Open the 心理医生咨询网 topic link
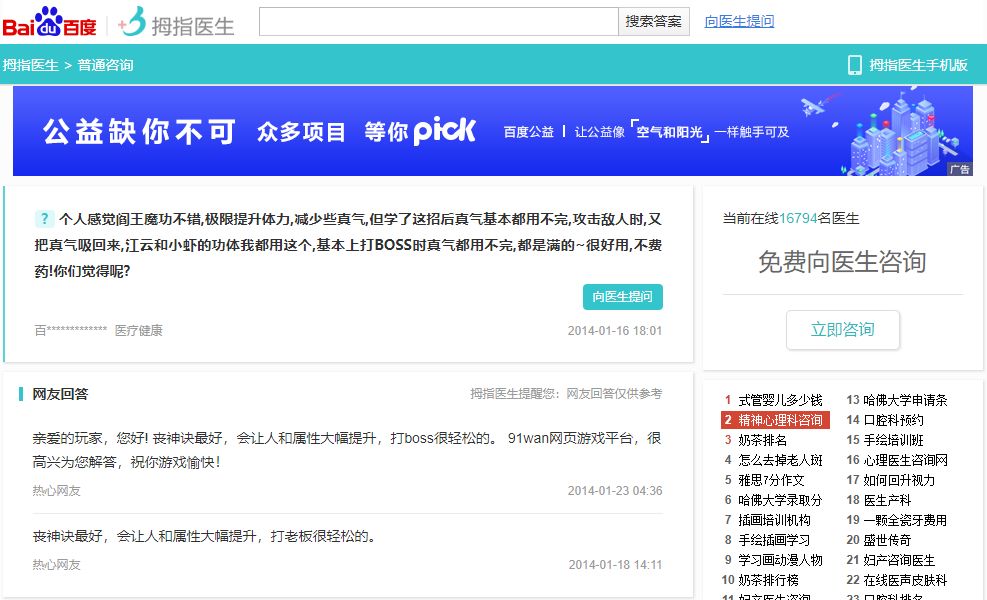Screen dimensions: 987x600 [x=906, y=461]
